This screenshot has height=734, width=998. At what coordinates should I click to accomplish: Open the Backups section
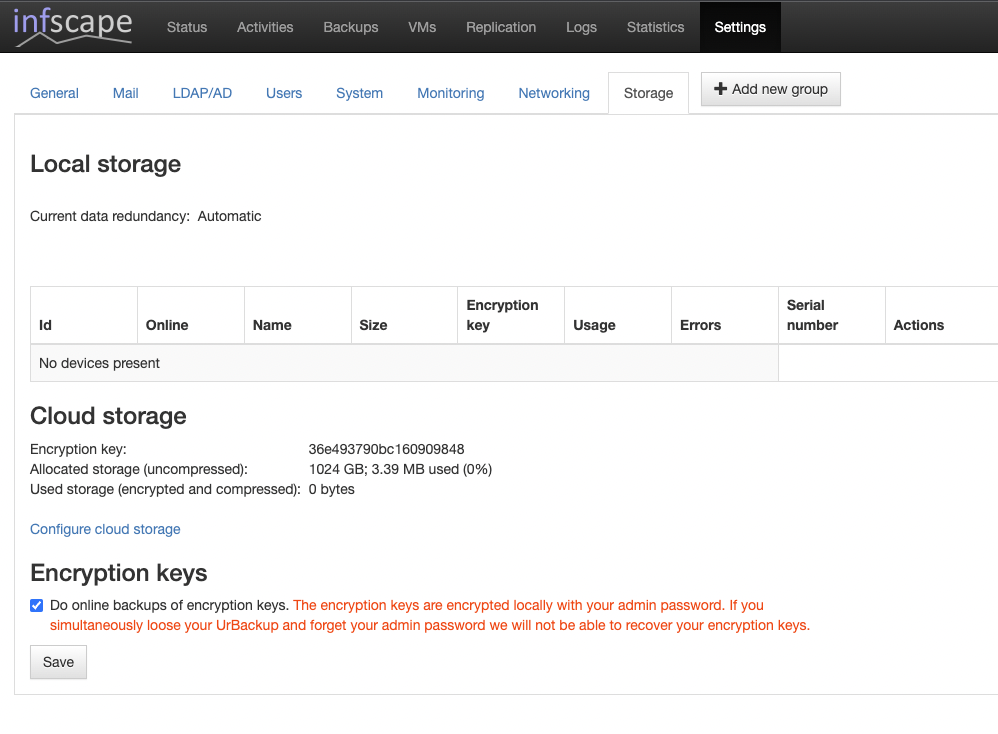[350, 27]
